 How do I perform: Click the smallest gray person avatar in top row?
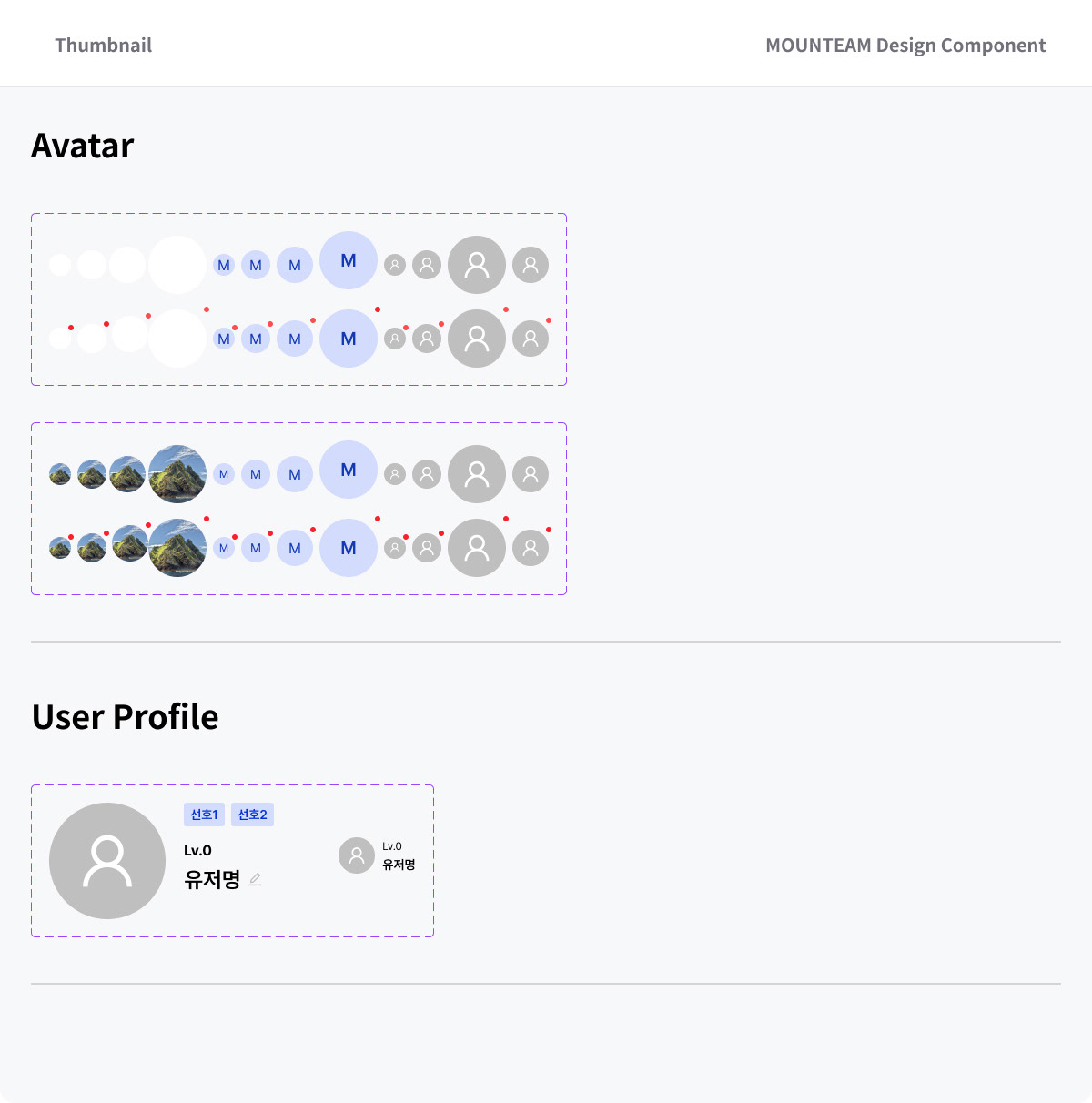pos(395,265)
